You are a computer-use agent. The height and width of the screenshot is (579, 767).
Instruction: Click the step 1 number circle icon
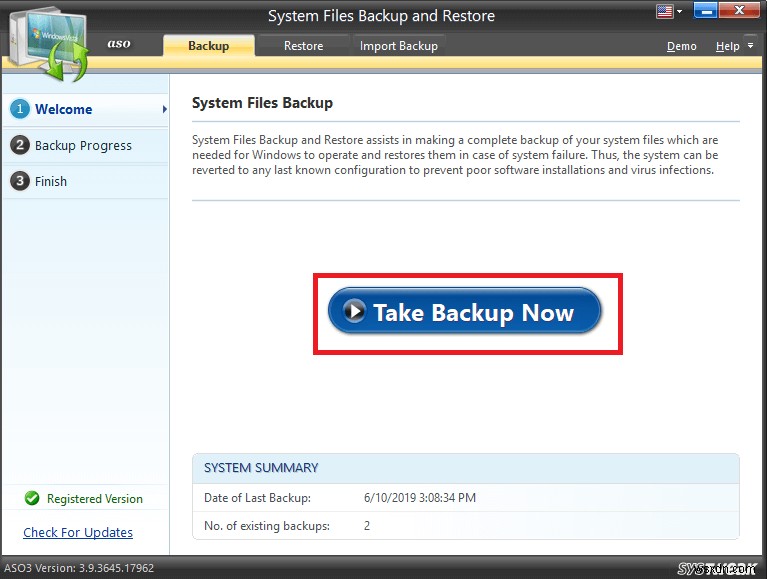click(x=20, y=109)
